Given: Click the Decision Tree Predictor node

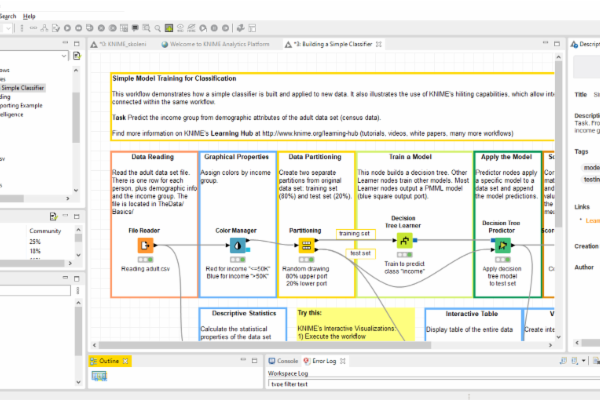Looking at the screenshot, I should coord(502,246).
